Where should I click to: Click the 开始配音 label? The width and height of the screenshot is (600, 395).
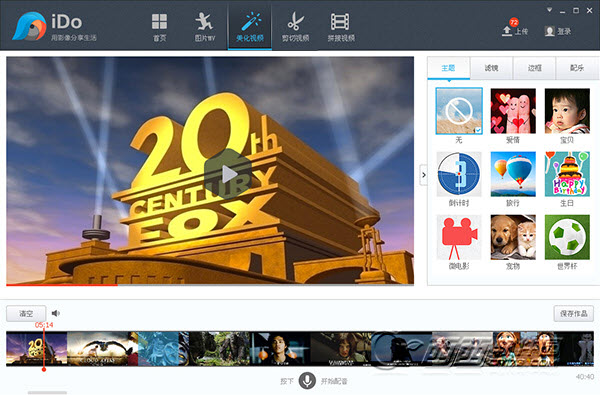(x=334, y=381)
